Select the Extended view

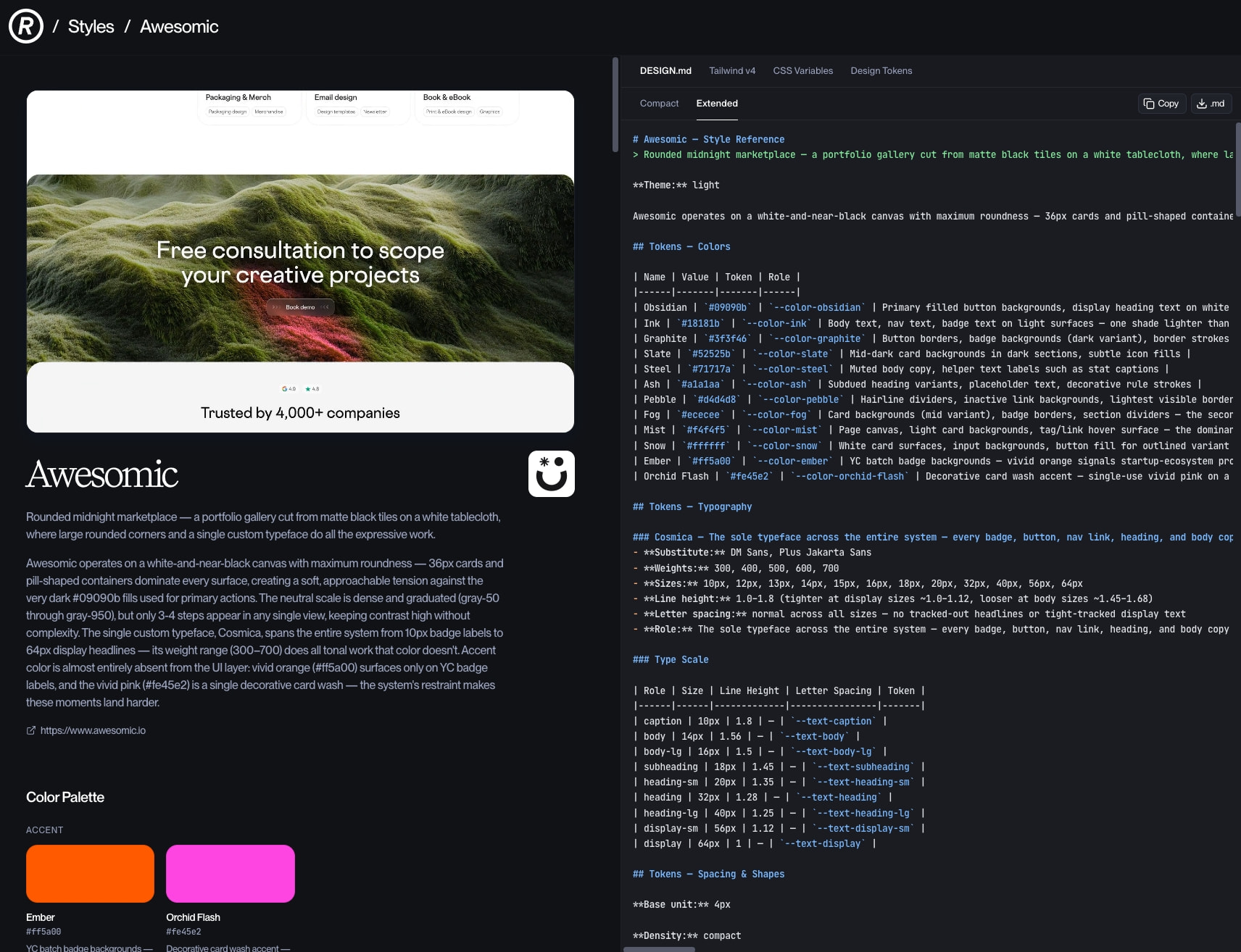coord(717,104)
